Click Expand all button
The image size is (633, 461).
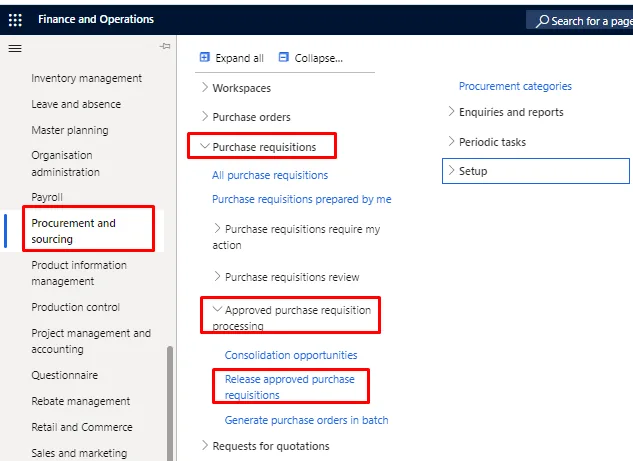[x=232, y=58]
